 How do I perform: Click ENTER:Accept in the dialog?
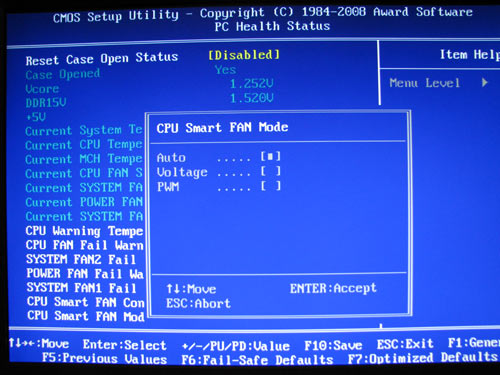pos(333,288)
